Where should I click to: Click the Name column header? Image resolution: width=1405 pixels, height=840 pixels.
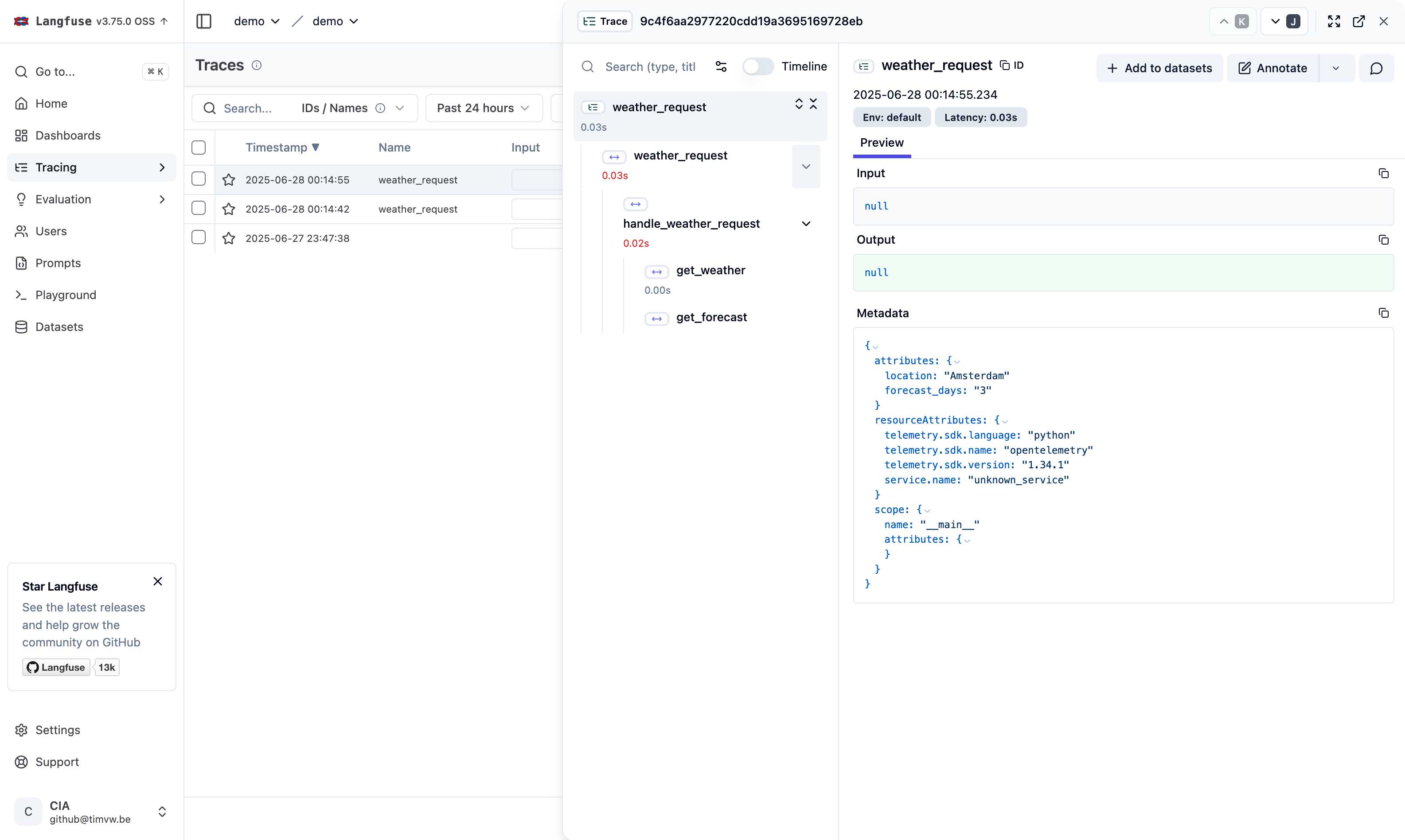(395, 147)
